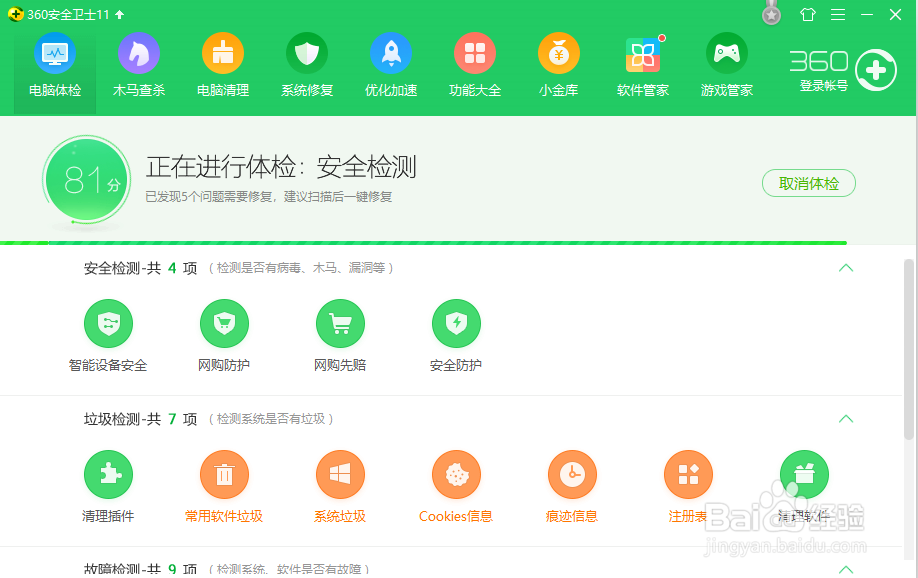The width and height of the screenshot is (918, 578).
Task: Click 智能设备安全 icon
Action: click(x=108, y=323)
